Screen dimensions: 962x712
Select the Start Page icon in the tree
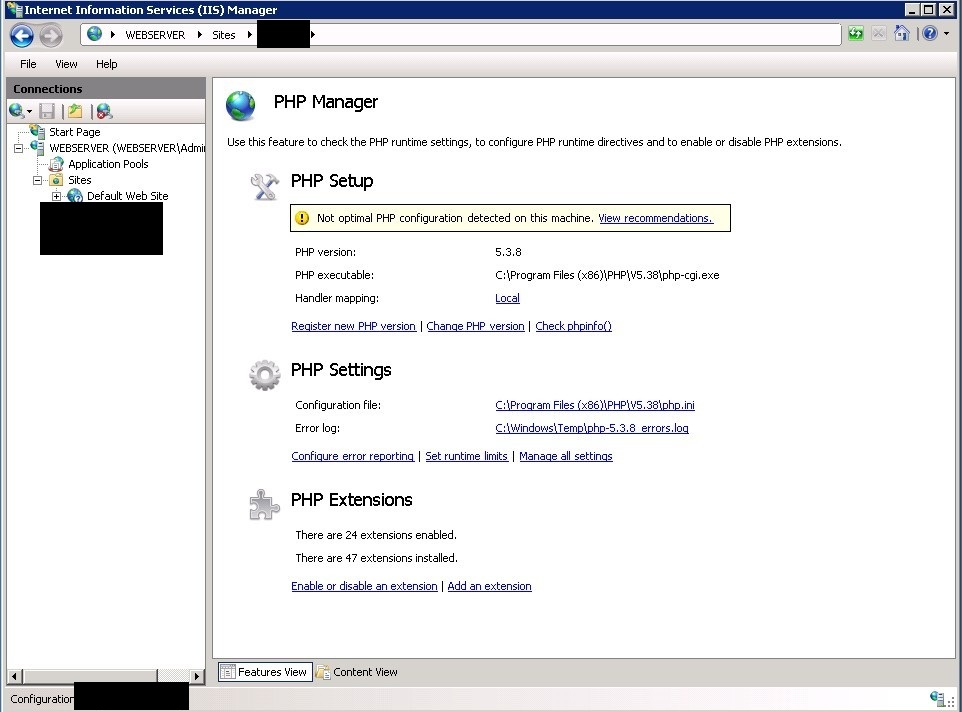coord(37,131)
